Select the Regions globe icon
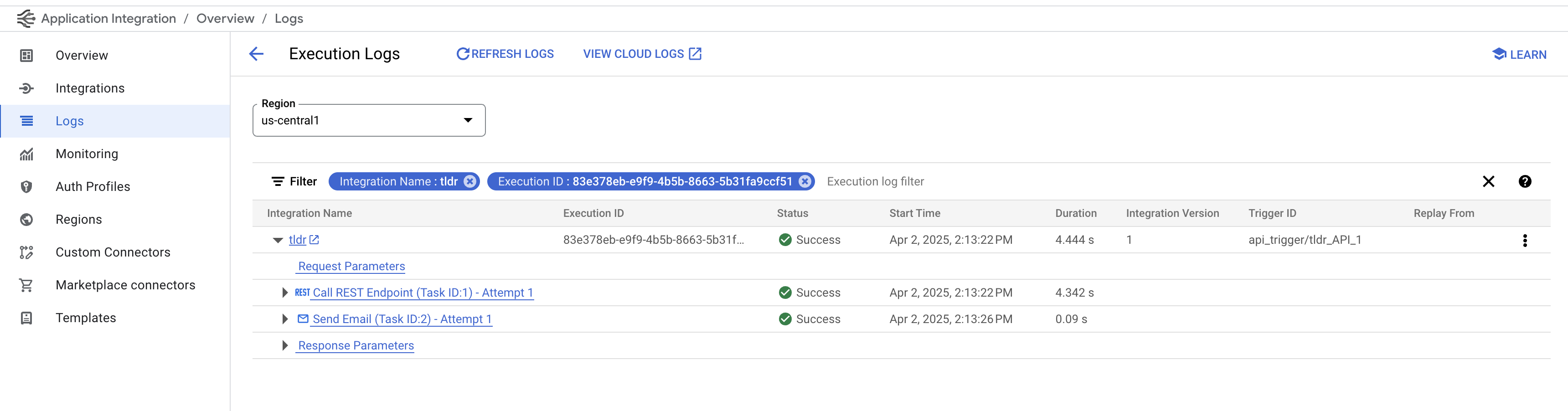Viewport: 1568px width, 411px height. pyautogui.click(x=26, y=219)
